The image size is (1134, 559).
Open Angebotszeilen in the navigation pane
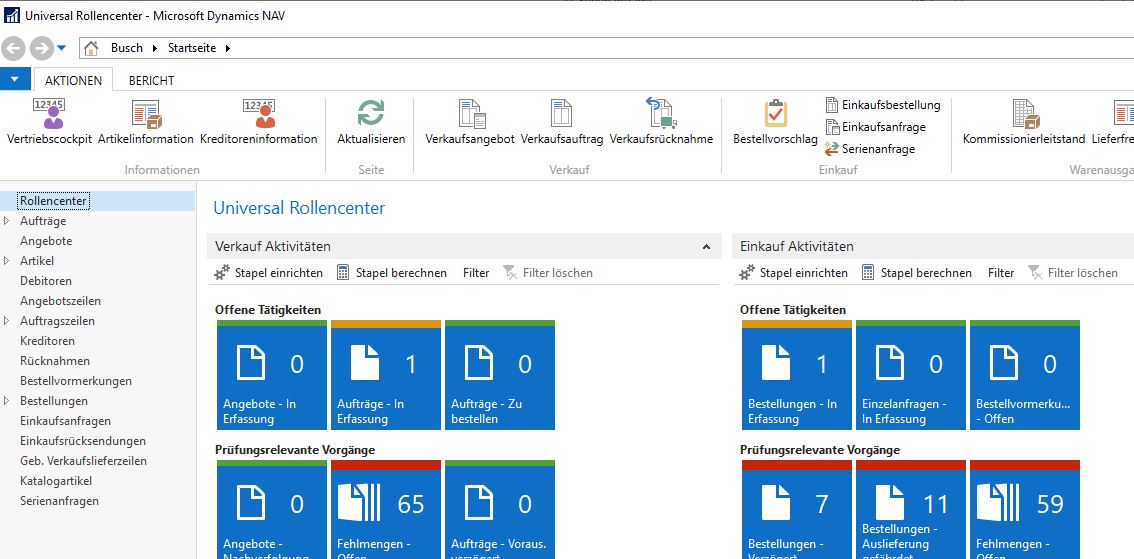(61, 301)
